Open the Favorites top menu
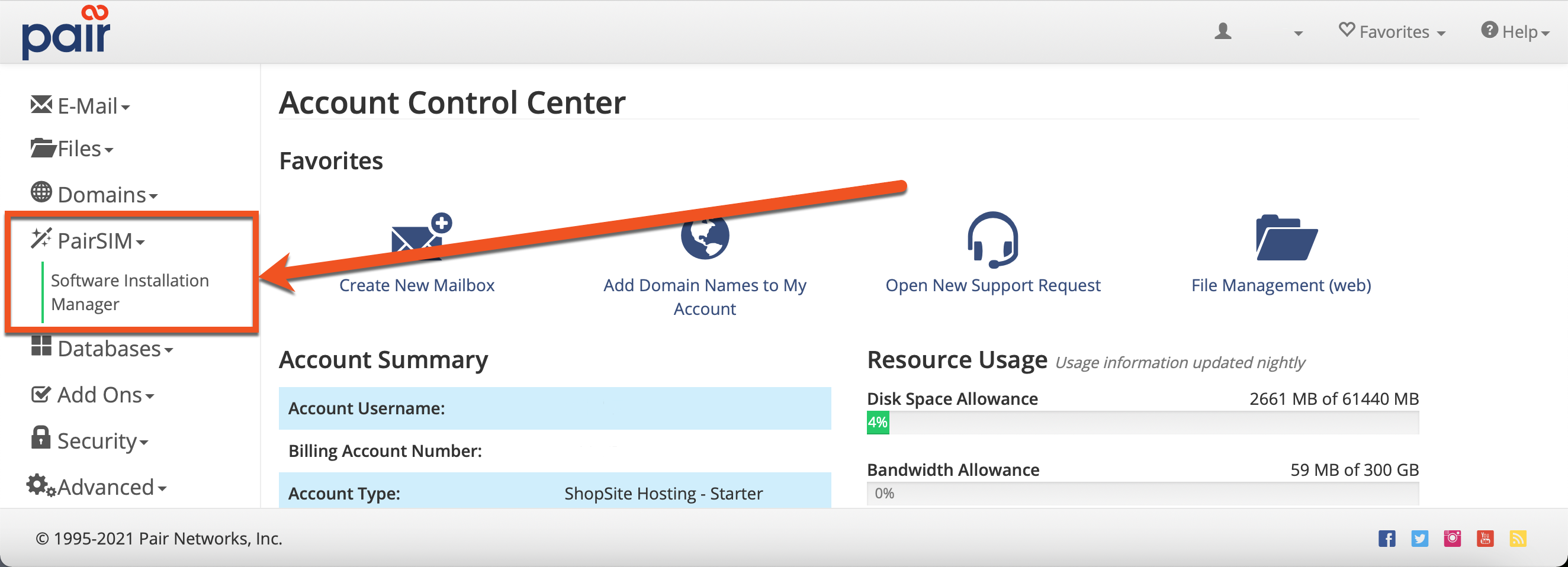Screen dimensions: 1568x567 coord(1392,31)
